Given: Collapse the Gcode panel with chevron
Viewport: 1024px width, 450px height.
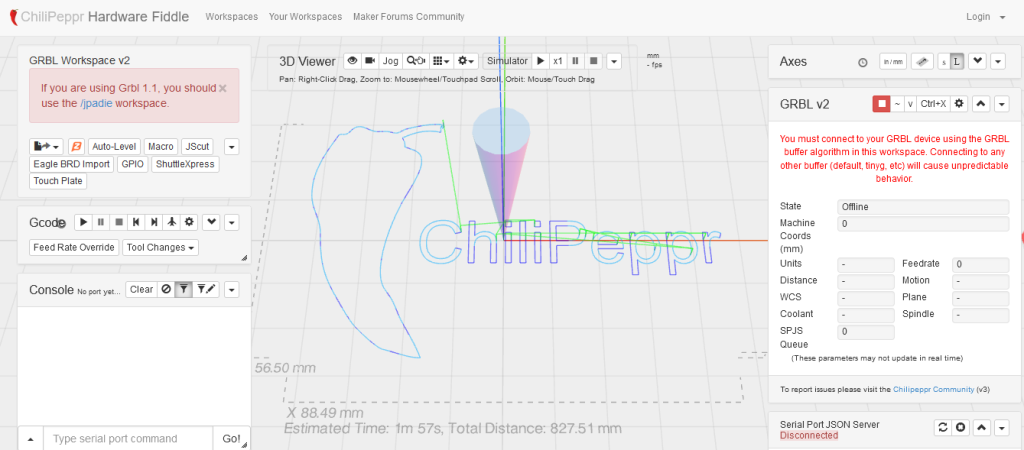Looking at the screenshot, I should pos(211,222).
